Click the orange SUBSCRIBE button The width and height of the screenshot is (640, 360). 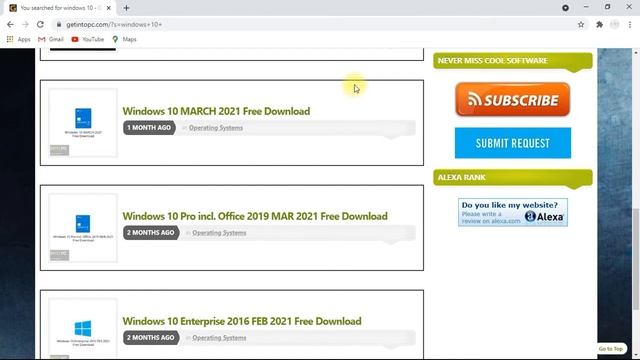click(513, 100)
